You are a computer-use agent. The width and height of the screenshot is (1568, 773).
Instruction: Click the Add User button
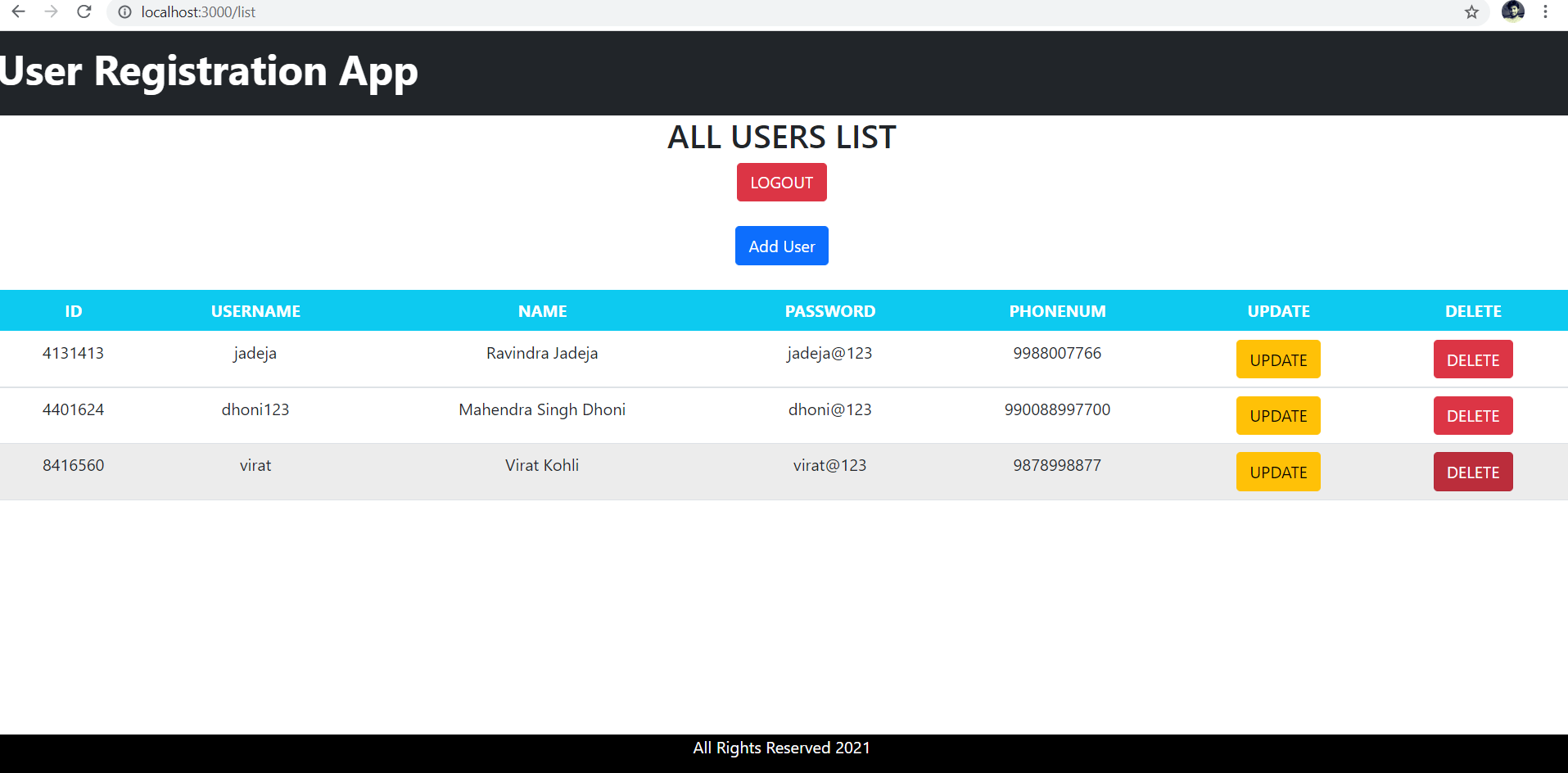782,246
